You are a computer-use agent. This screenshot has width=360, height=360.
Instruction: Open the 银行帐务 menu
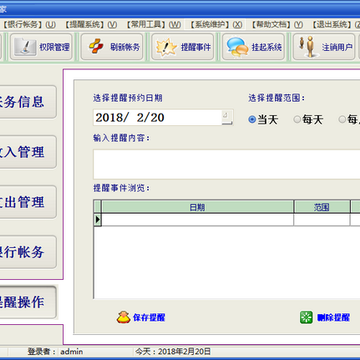(29, 25)
